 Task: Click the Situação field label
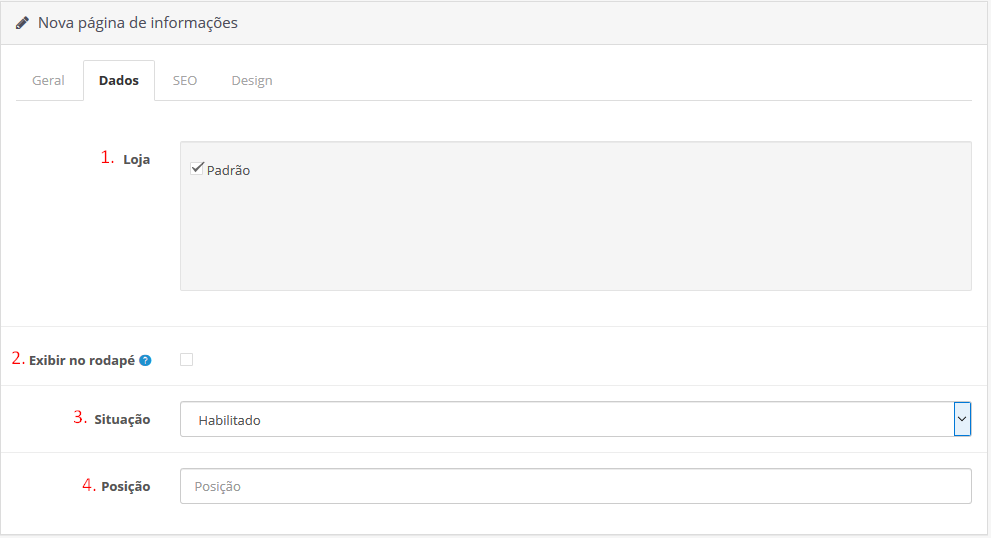click(x=123, y=420)
